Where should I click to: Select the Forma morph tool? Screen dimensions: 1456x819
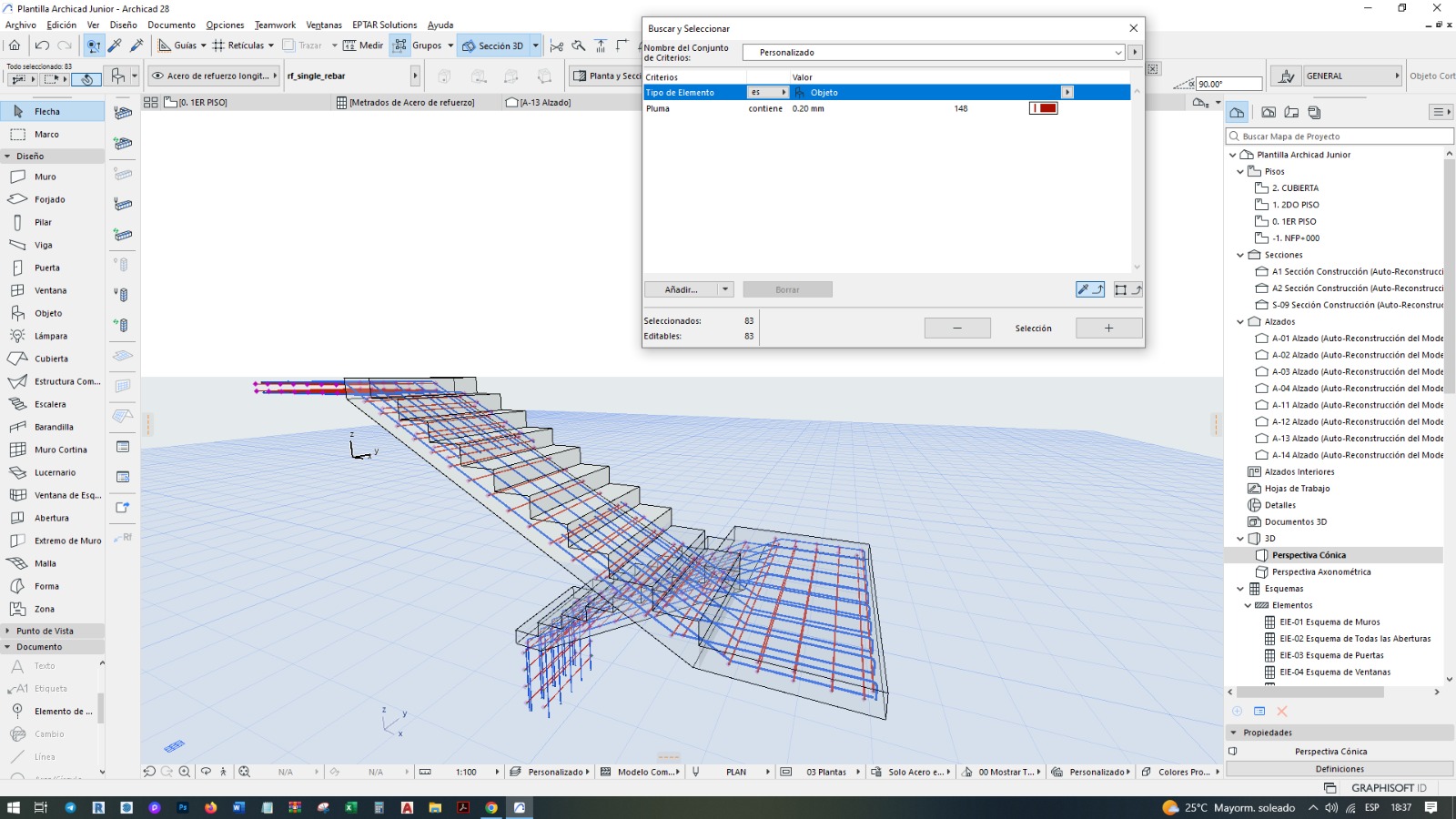tap(52, 586)
